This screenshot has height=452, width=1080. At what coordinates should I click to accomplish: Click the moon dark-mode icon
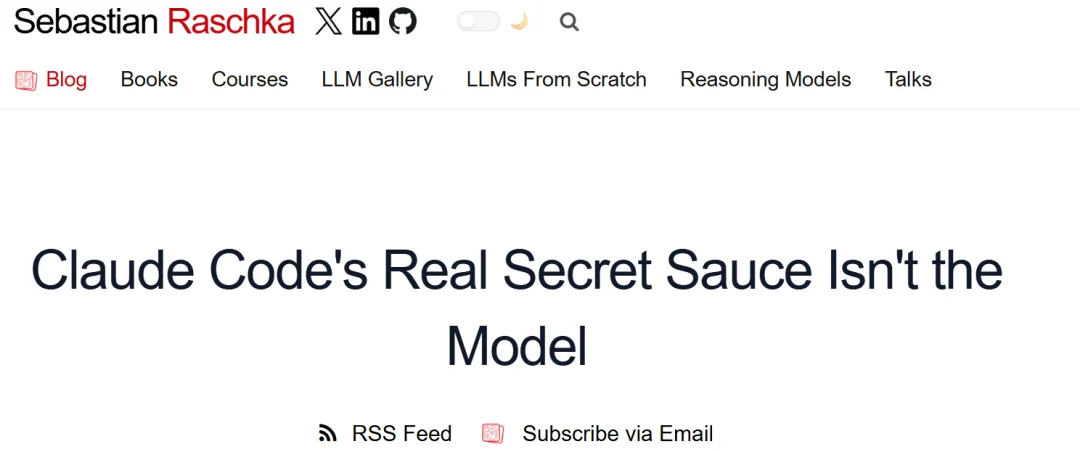click(519, 22)
